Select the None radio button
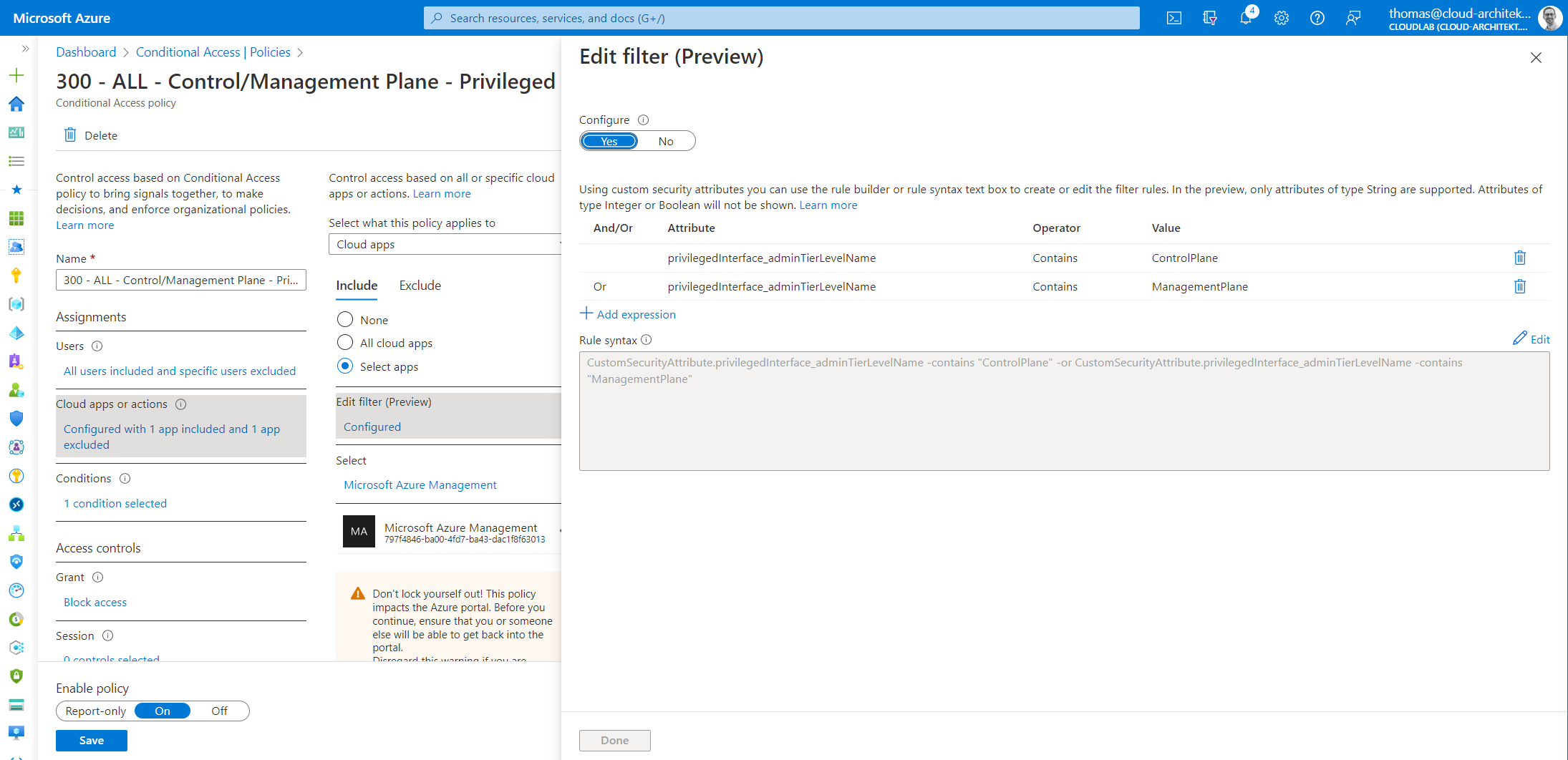 pos(345,319)
